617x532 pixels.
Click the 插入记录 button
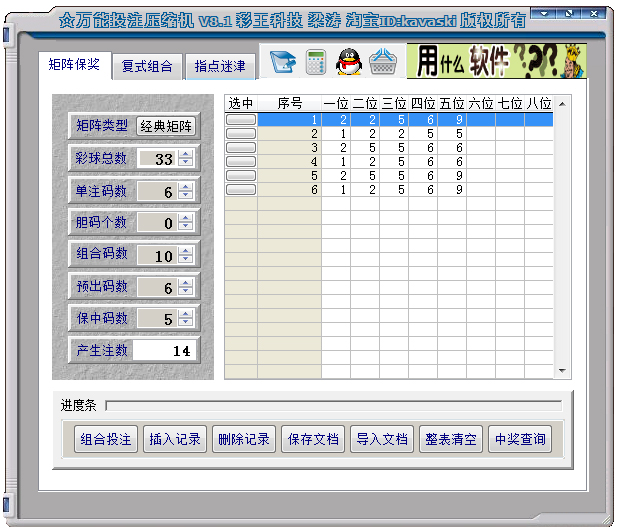pyautogui.click(x=175, y=439)
